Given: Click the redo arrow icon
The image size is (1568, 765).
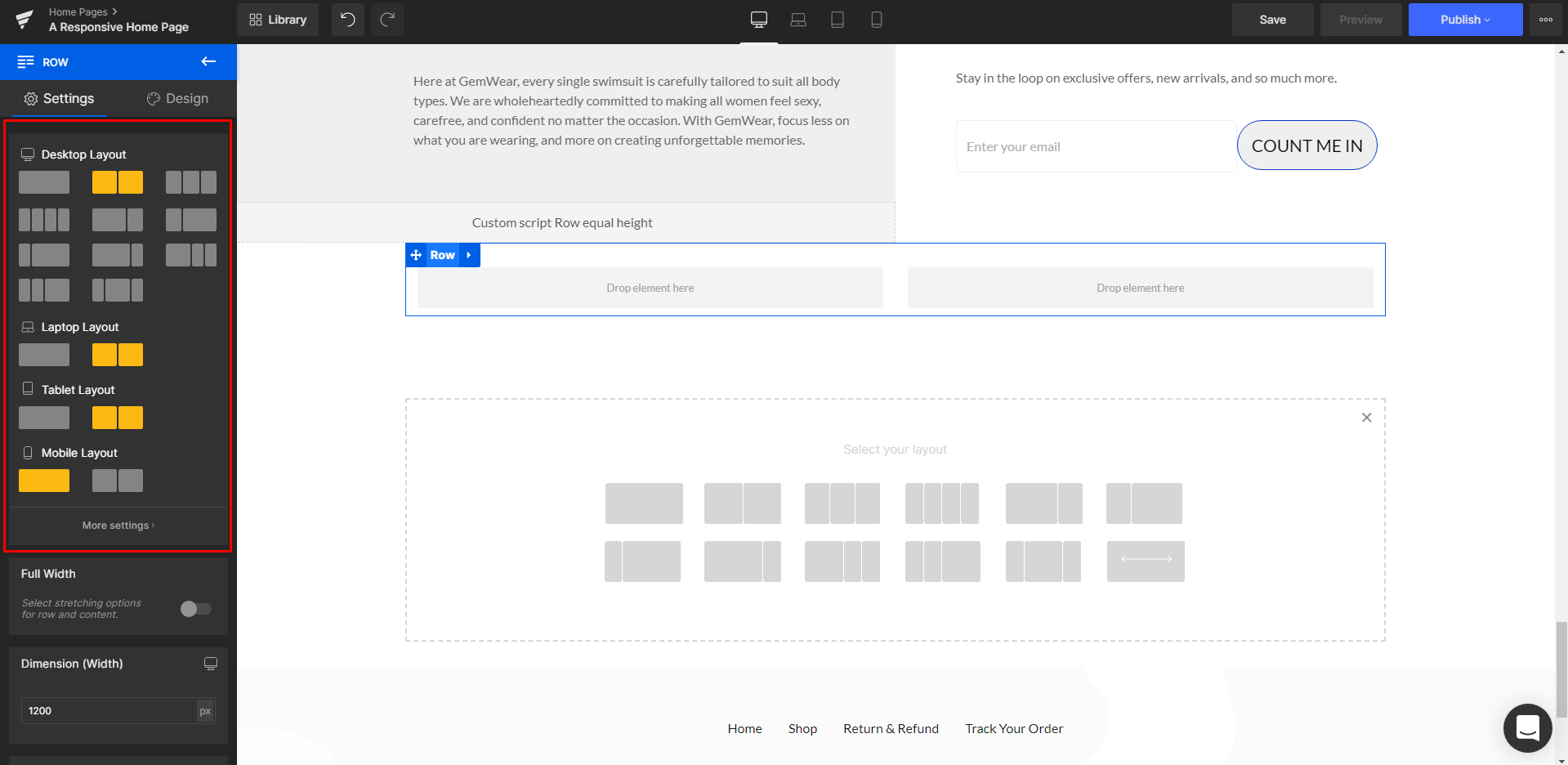Looking at the screenshot, I should 387,20.
